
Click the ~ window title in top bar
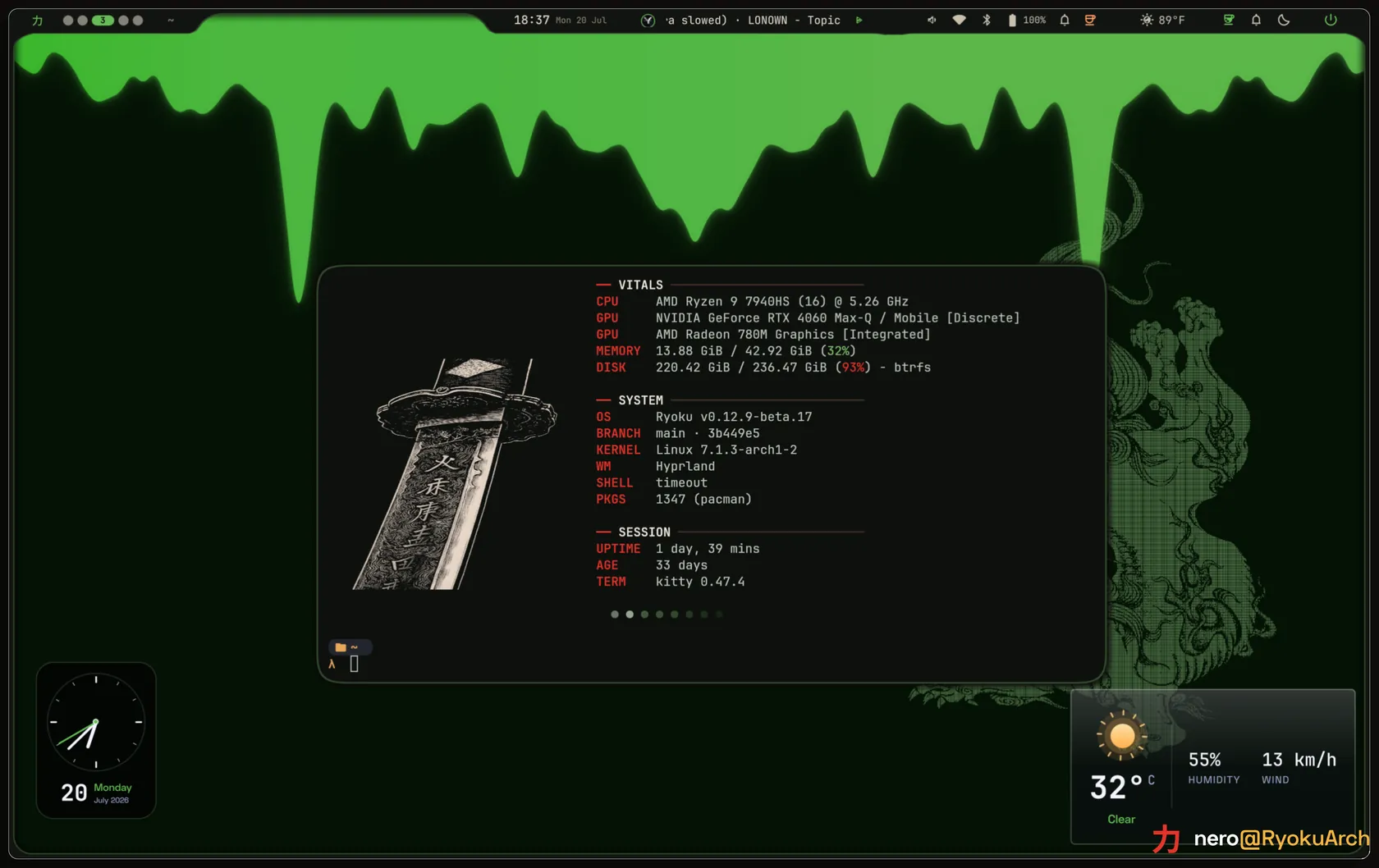pyautogui.click(x=171, y=21)
